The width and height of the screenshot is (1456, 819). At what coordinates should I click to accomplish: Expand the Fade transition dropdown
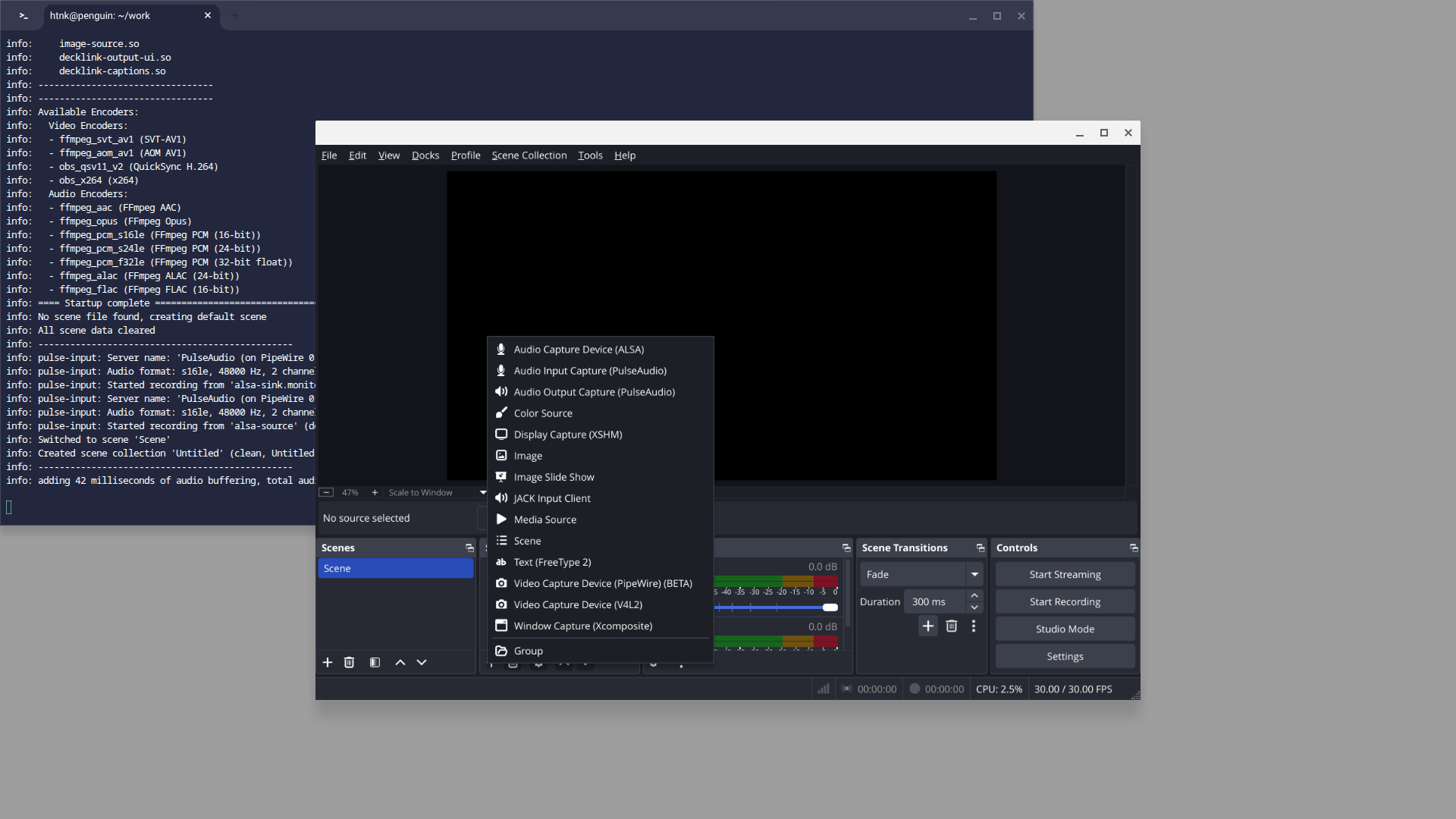974,574
